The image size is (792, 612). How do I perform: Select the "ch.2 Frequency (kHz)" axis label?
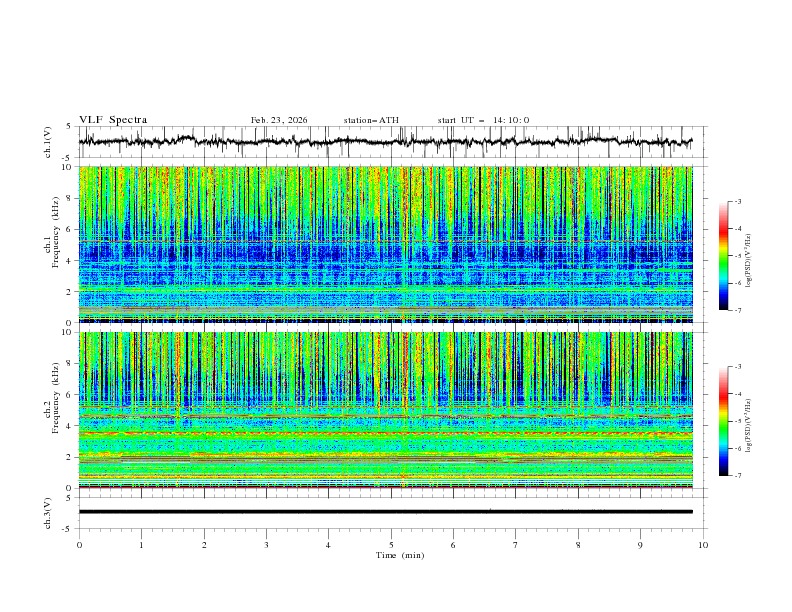pos(52,397)
